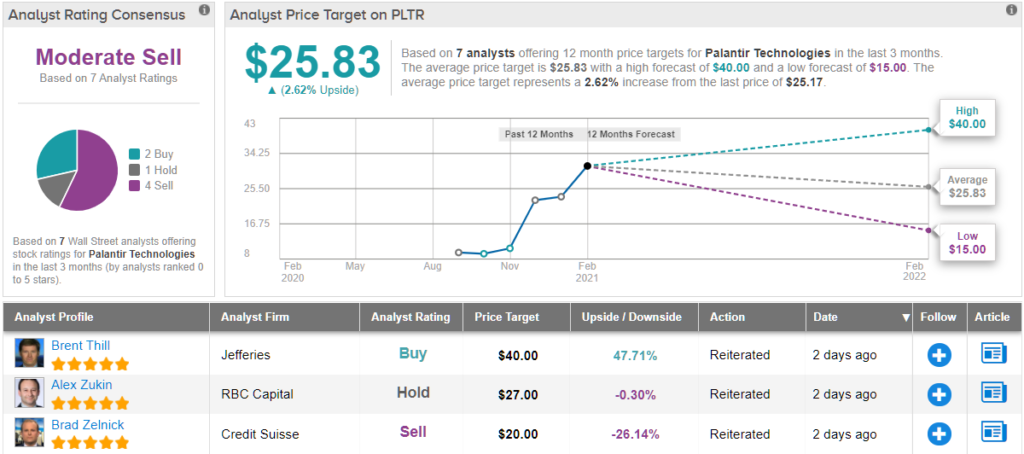Open Alex Zukin analyst profile link
Viewport: 1024px width, 454px height.
click(x=81, y=384)
